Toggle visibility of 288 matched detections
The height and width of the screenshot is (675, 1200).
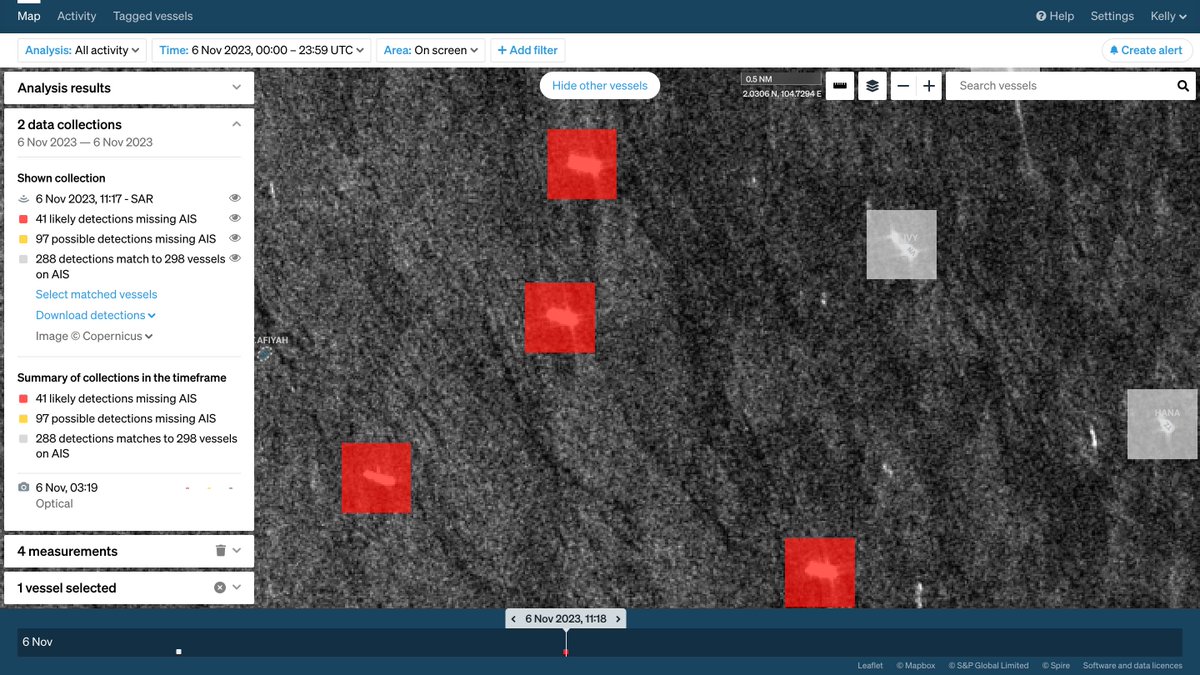tap(235, 258)
